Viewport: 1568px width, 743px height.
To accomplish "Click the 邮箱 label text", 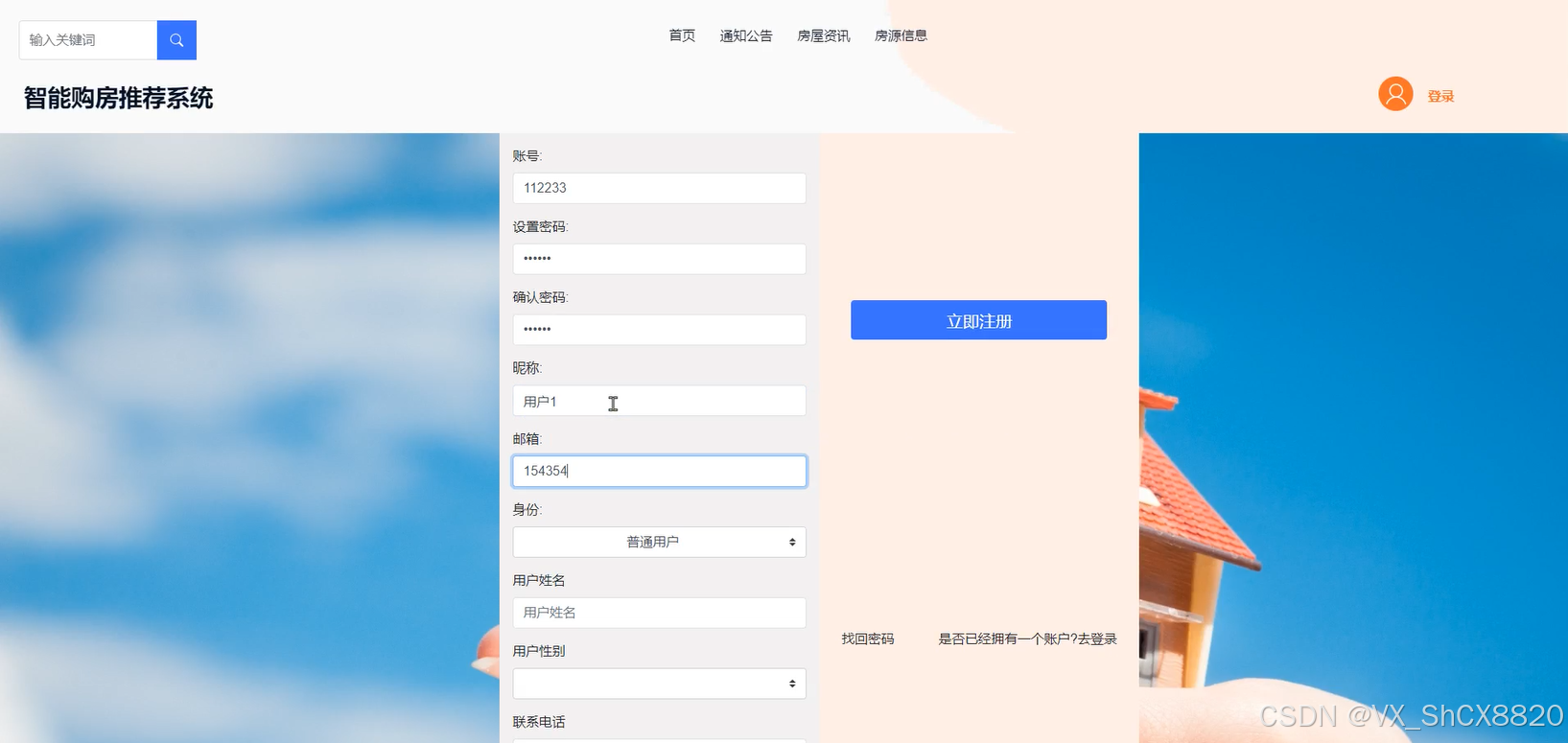I will 527,439.
